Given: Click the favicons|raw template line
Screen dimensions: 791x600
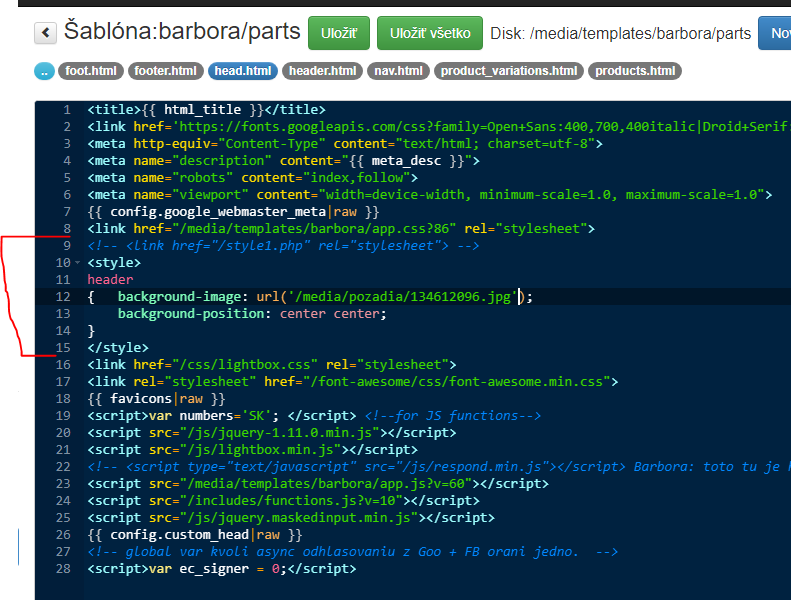Looking at the screenshot, I should (x=156, y=399).
